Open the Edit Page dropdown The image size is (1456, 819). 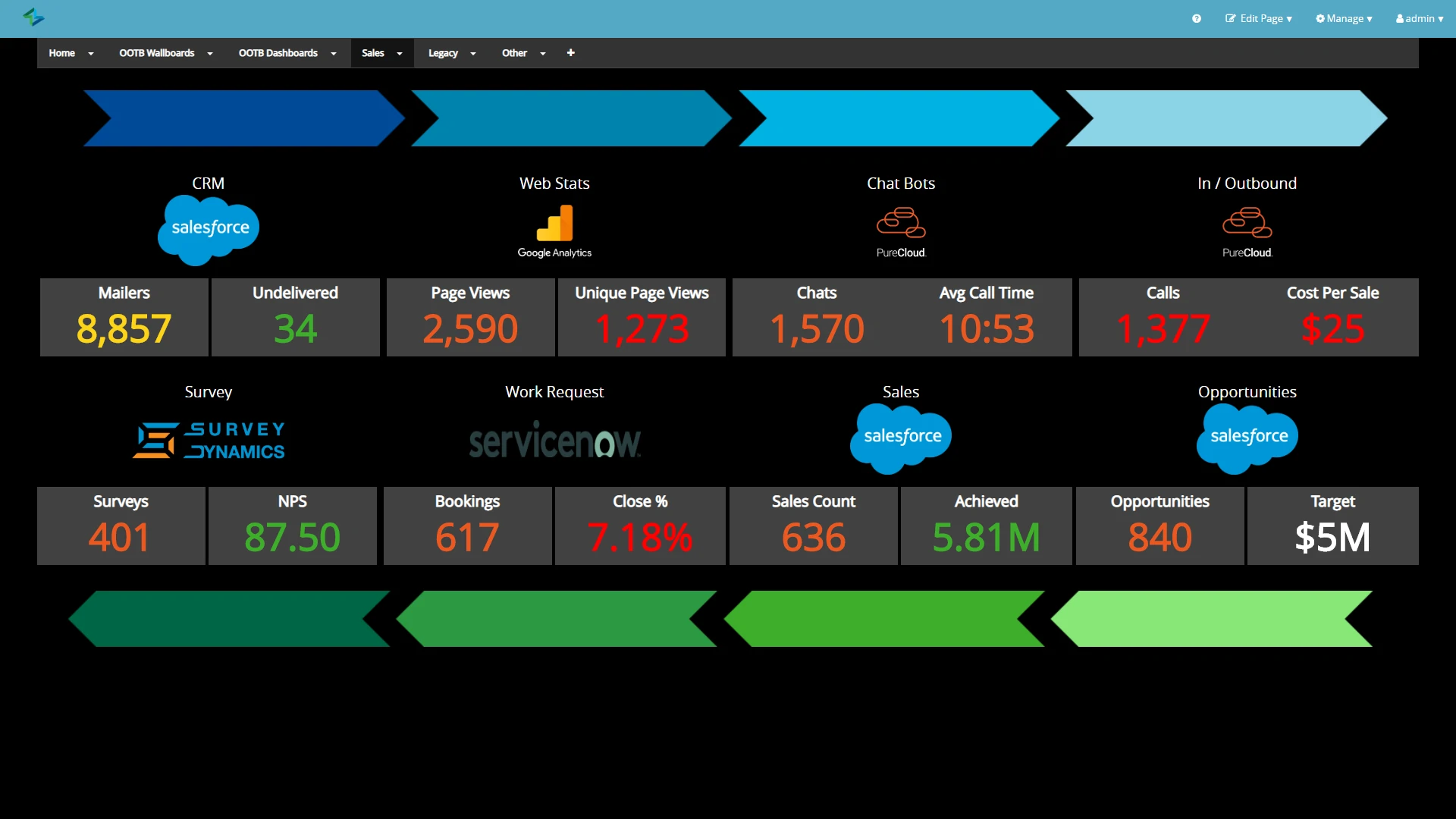(1259, 18)
